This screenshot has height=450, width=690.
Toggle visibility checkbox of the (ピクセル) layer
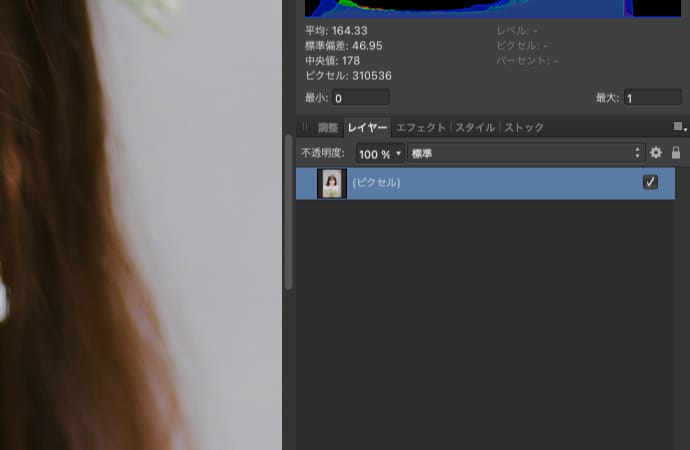pyautogui.click(x=650, y=182)
